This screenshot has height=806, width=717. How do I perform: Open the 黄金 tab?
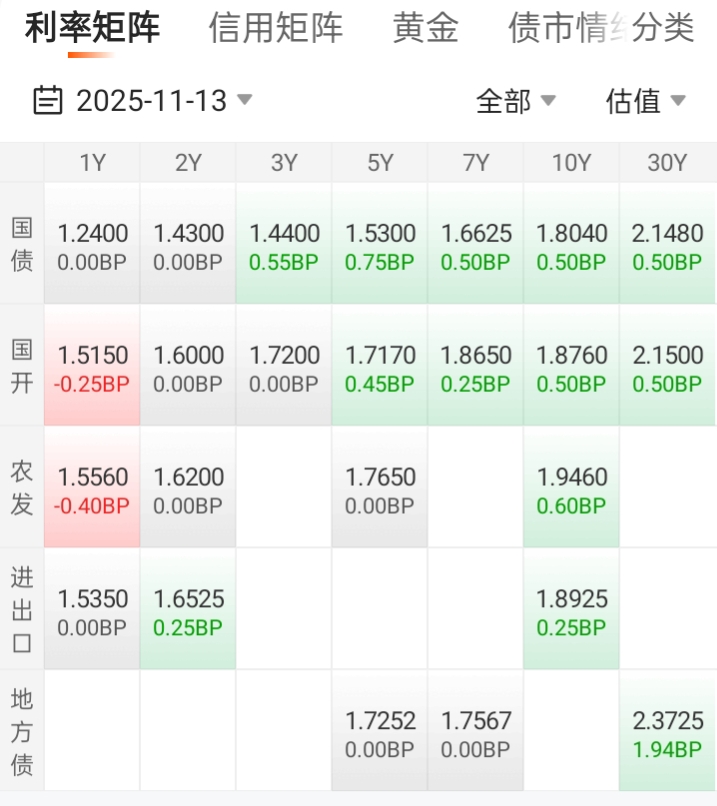coord(425,28)
